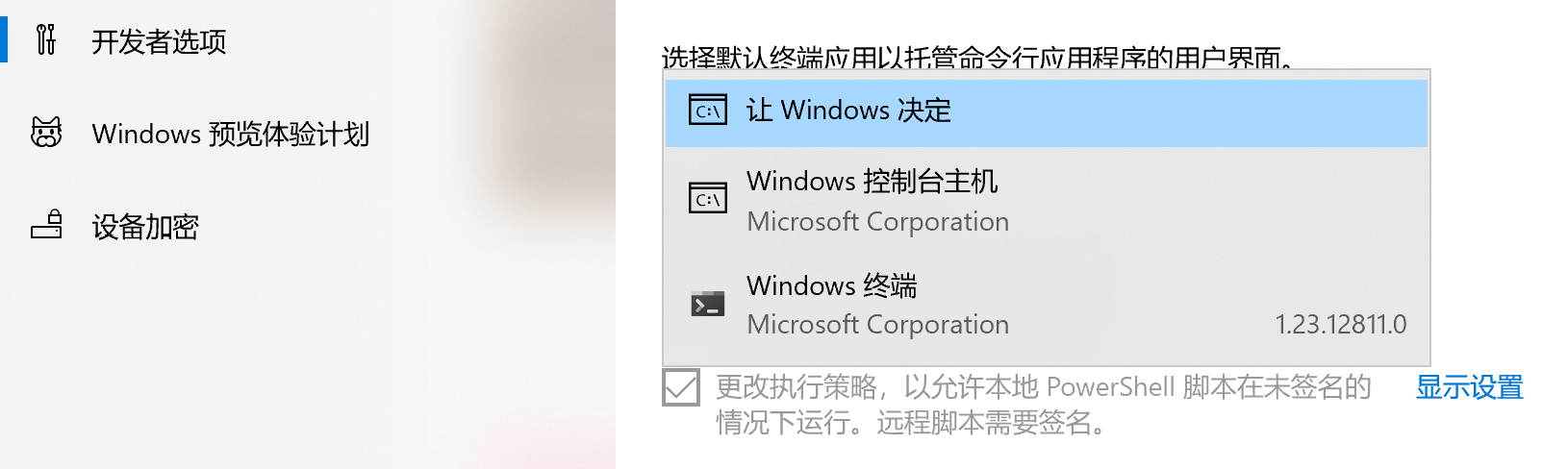This screenshot has width=1568, height=469.
Task: Select 让 Windows 决定 from the dropdown list
Action: tap(848, 111)
